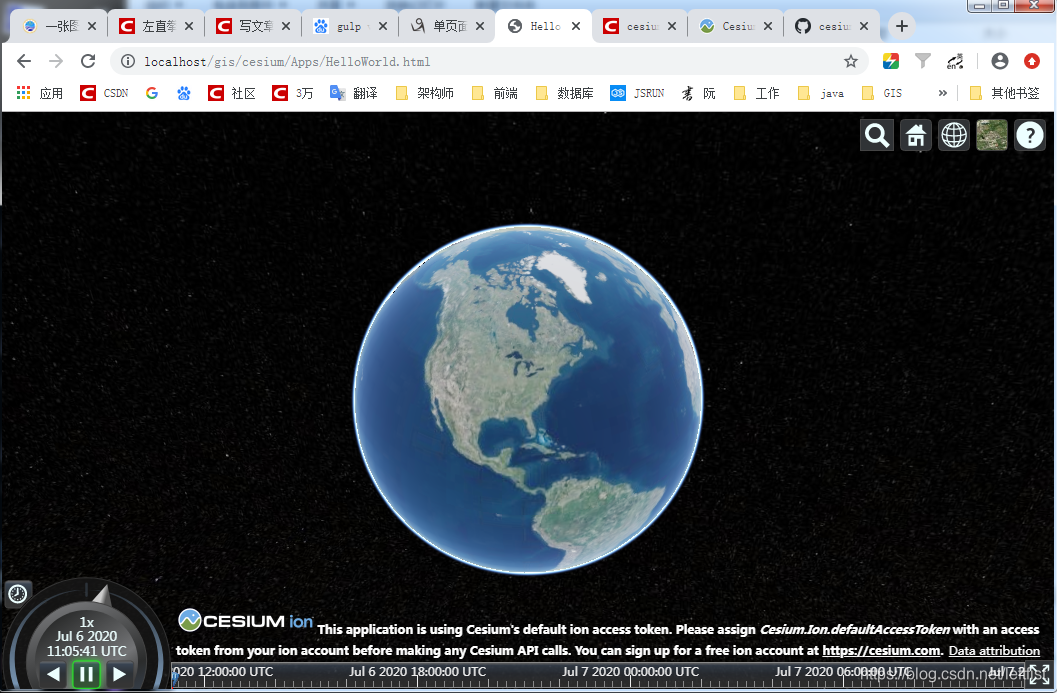Viewport: 1057px width, 693px height.
Task: Bookmark this page with star icon
Action: click(851, 61)
